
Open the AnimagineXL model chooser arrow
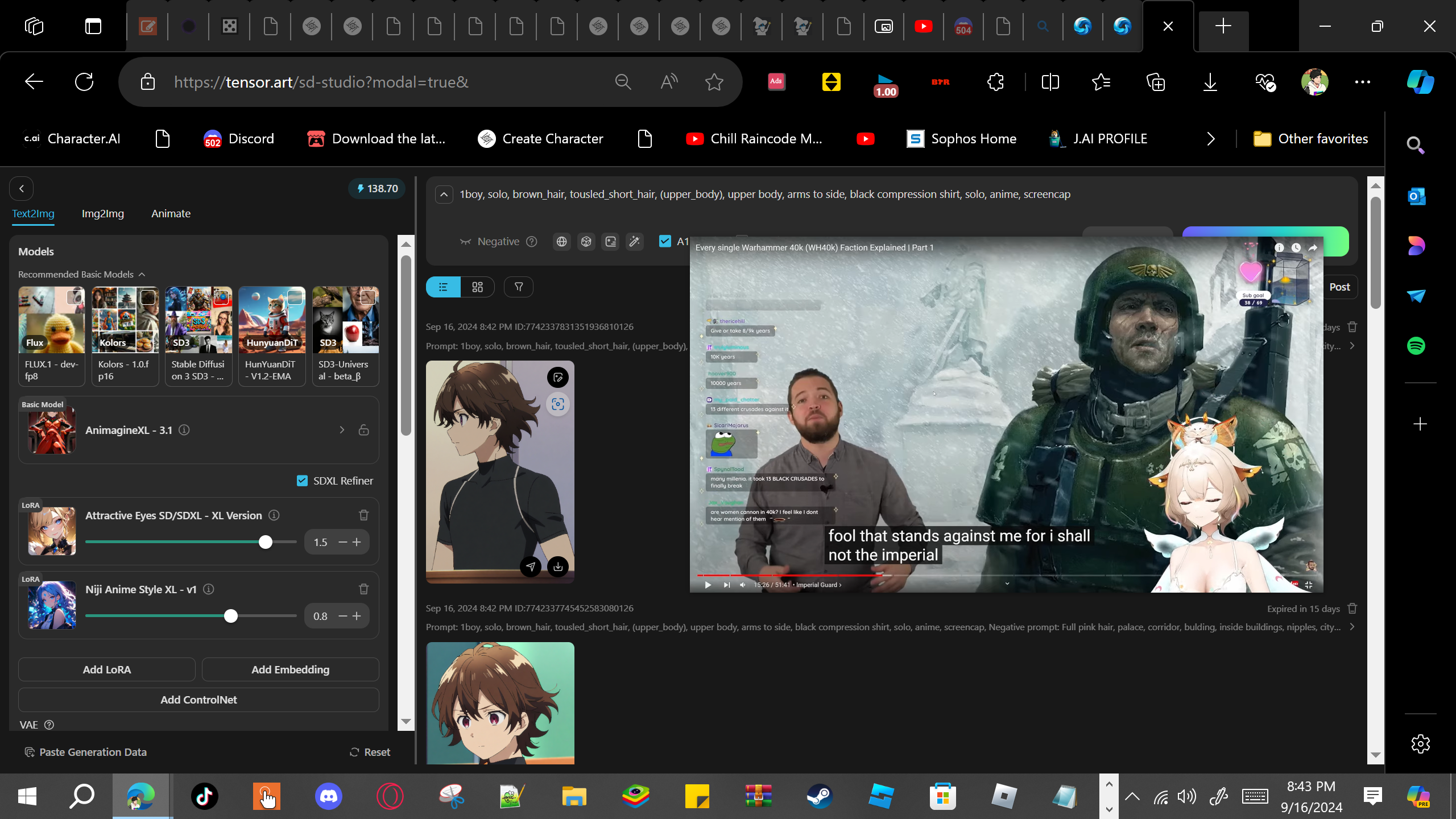(x=342, y=430)
